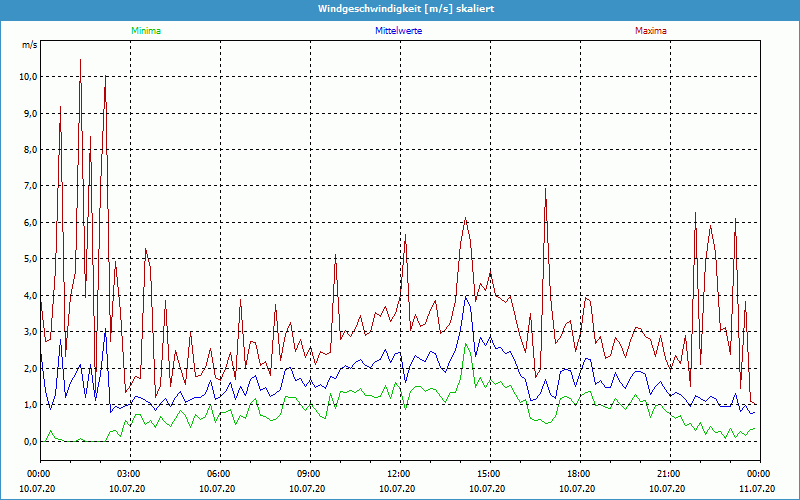This screenshot has width=800, height=500.
Task: Click the 21:00 time axis label
Action: click(x=669, y=474)
